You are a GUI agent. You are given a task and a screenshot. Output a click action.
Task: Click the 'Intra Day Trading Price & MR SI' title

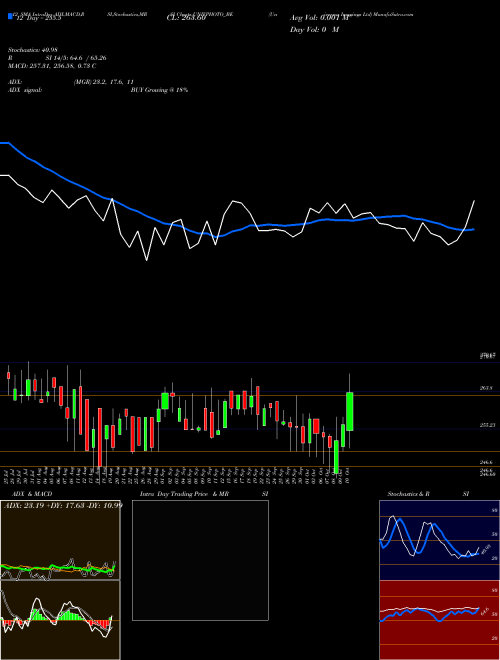pyautogui.click(x=204, y=494)
